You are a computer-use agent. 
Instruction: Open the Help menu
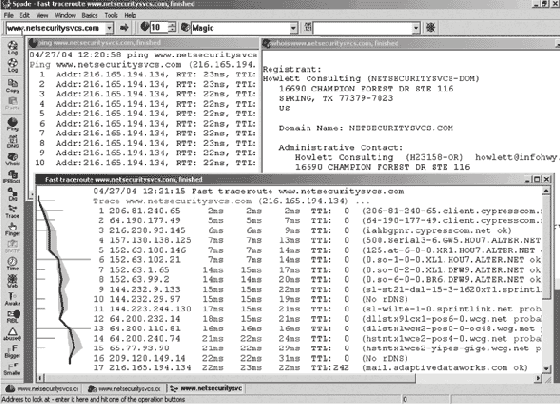pos(130,15)
